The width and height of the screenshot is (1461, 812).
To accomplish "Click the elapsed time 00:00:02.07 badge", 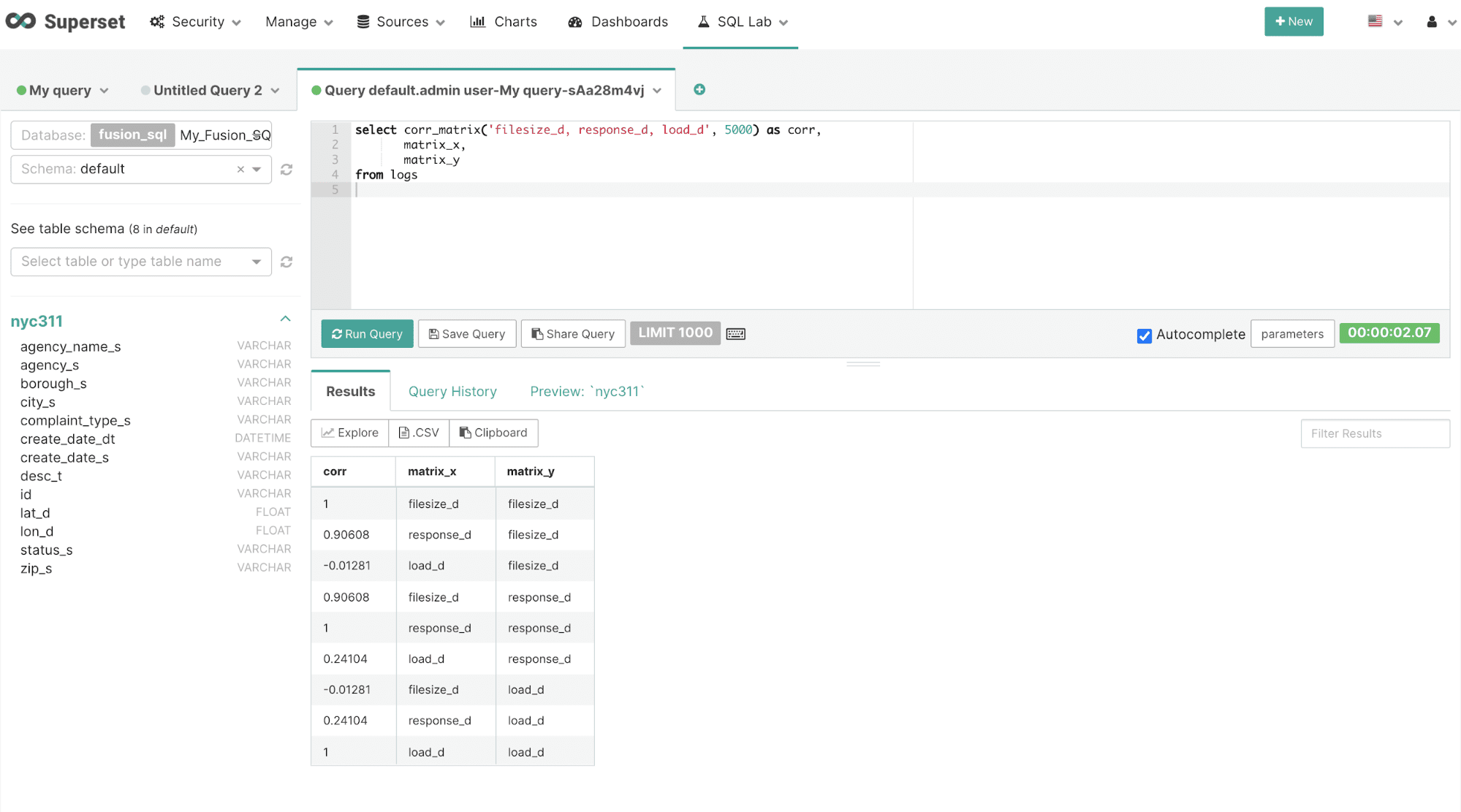I will pyautogui.click(x=1389, y=333).
